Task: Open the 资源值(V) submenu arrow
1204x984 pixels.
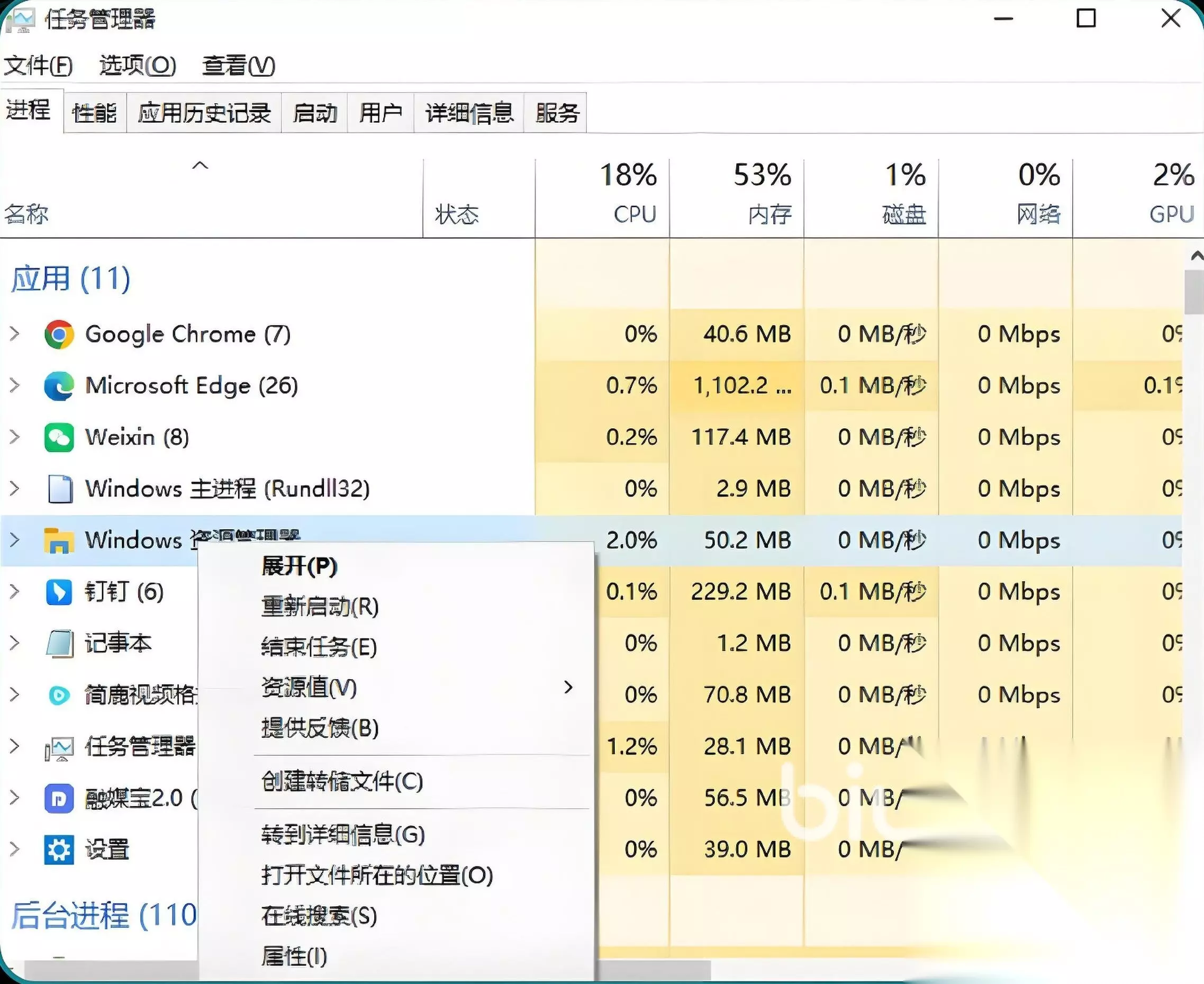Action: pyautogui.click(x=568, y=688)
